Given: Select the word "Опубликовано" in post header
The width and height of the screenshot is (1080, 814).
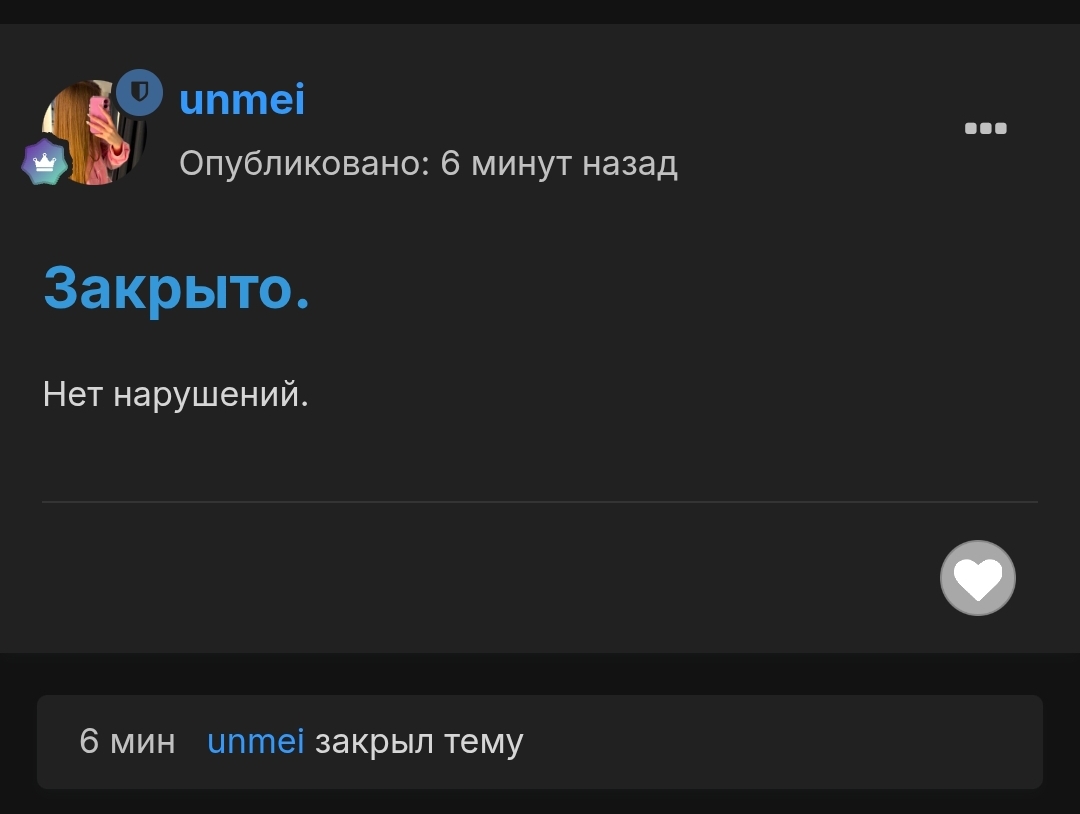Looking at the screenshot, I should [x=304, y=164].
